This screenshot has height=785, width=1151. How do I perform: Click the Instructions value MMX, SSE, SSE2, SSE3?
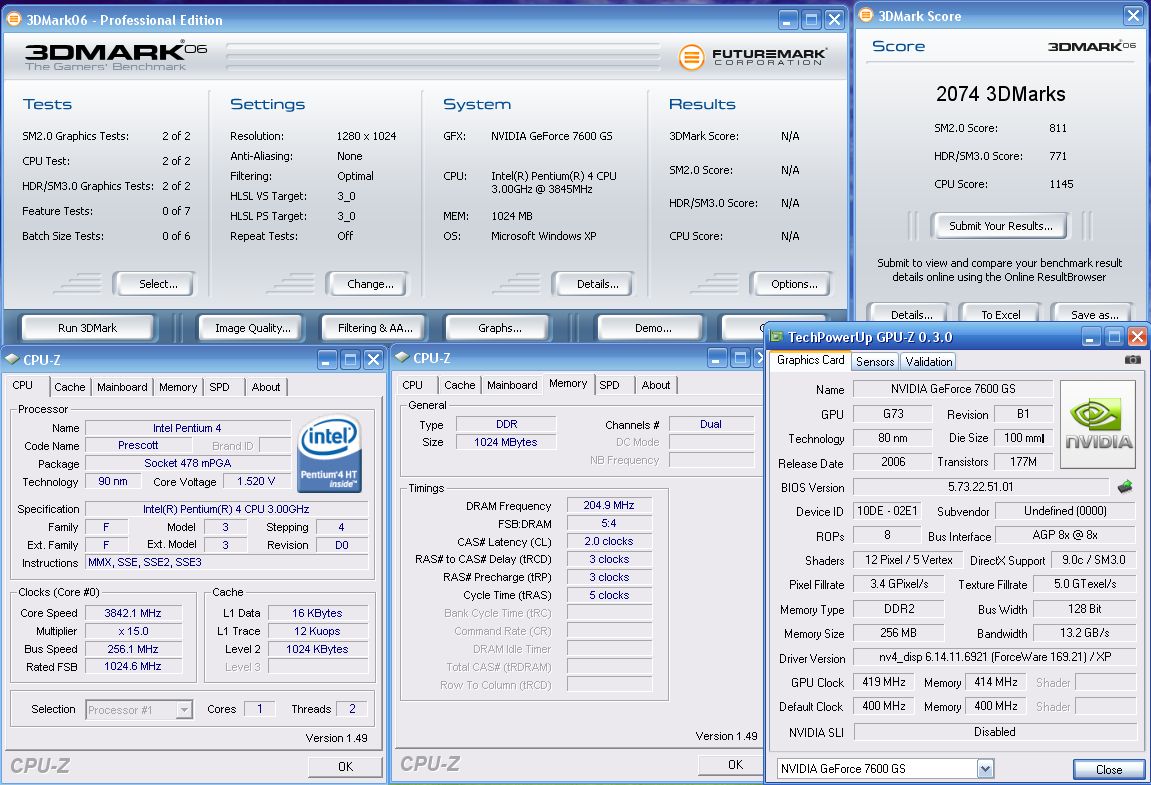click(227, 562)
